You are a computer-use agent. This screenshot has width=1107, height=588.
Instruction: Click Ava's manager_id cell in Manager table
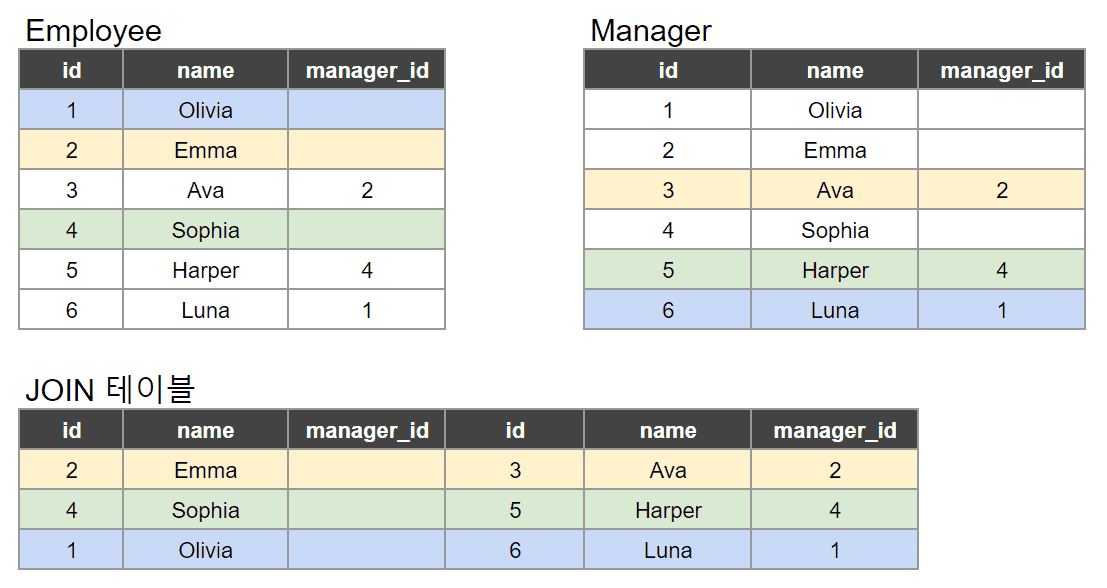click(1001, 190)
